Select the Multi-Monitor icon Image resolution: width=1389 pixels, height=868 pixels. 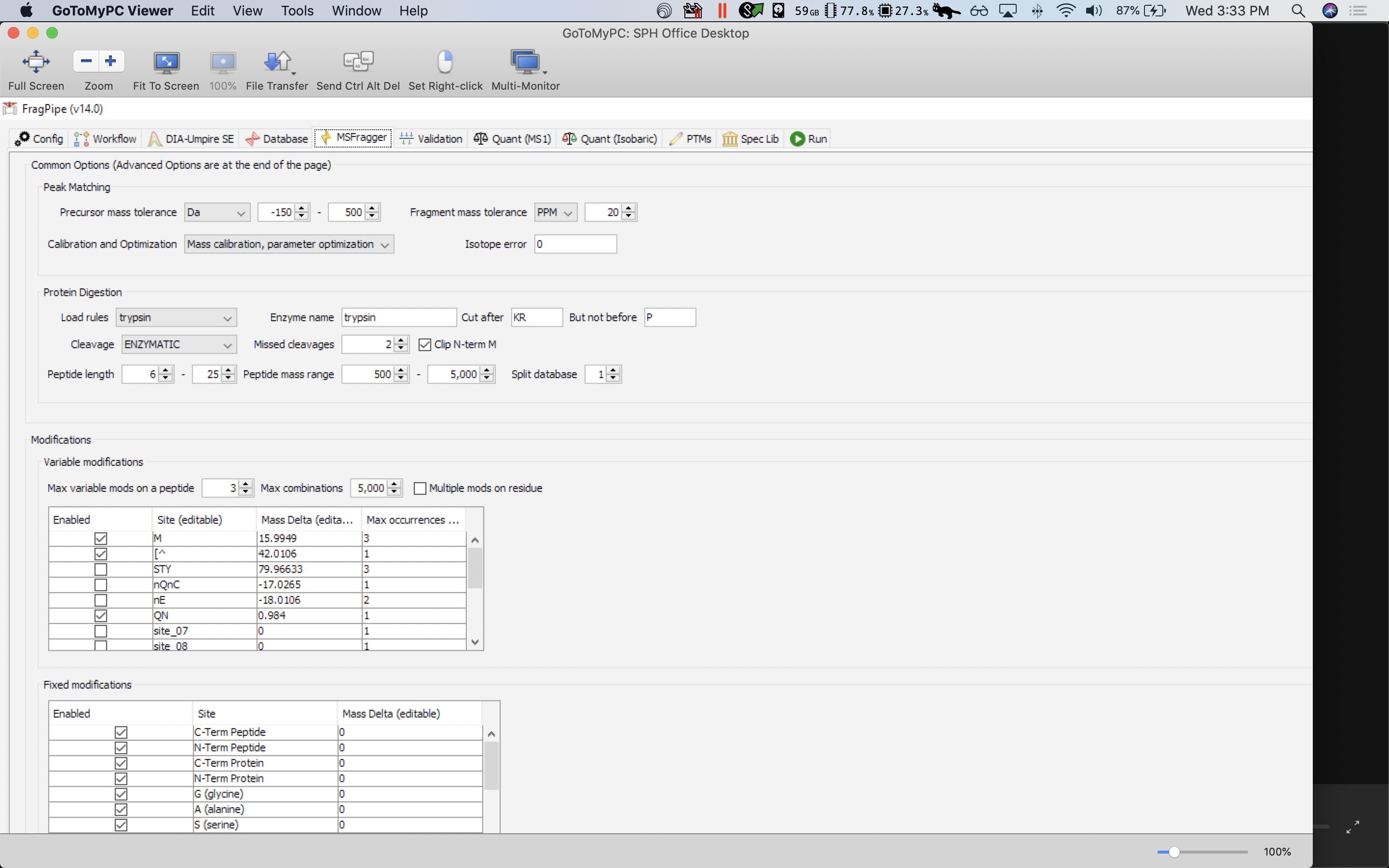pyautogui.click(x=525, y=61)
